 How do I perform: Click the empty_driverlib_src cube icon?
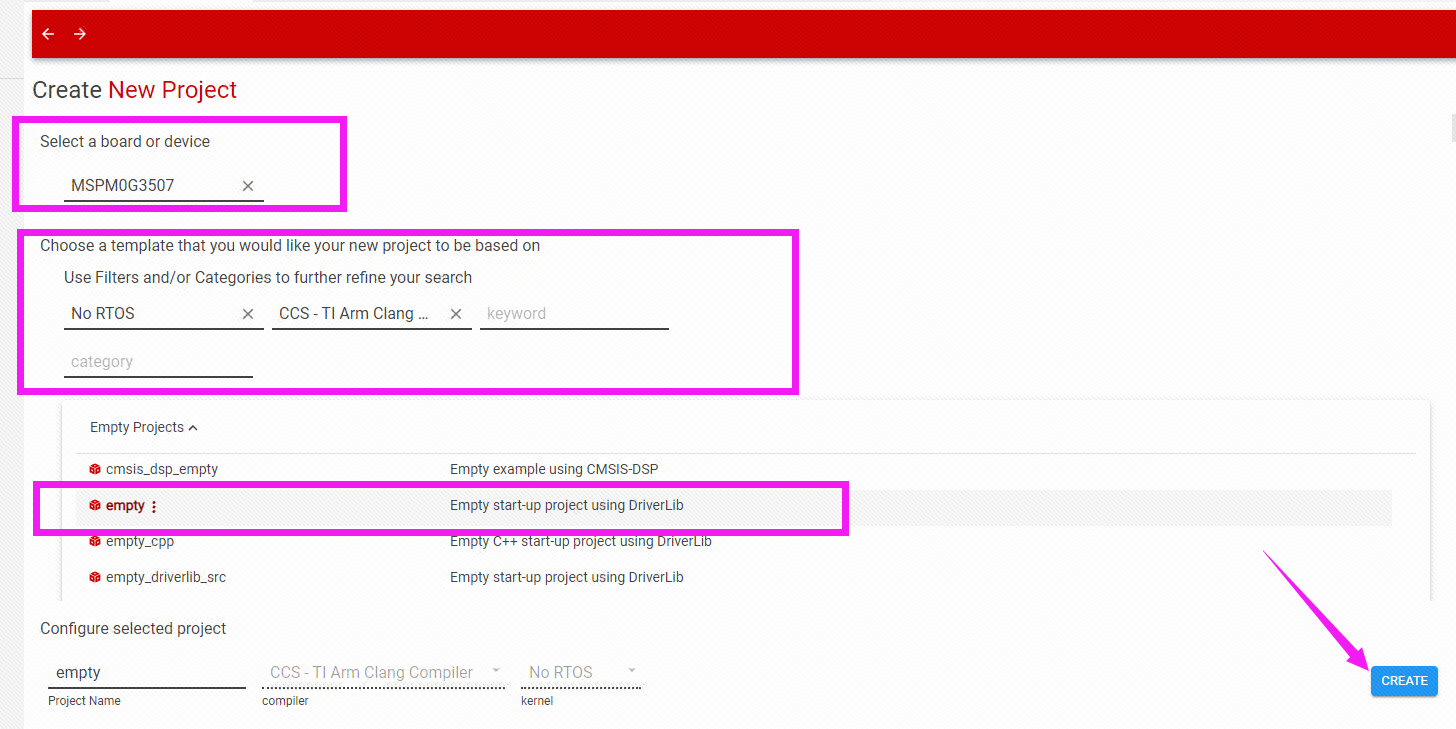(x=95, y=577)
